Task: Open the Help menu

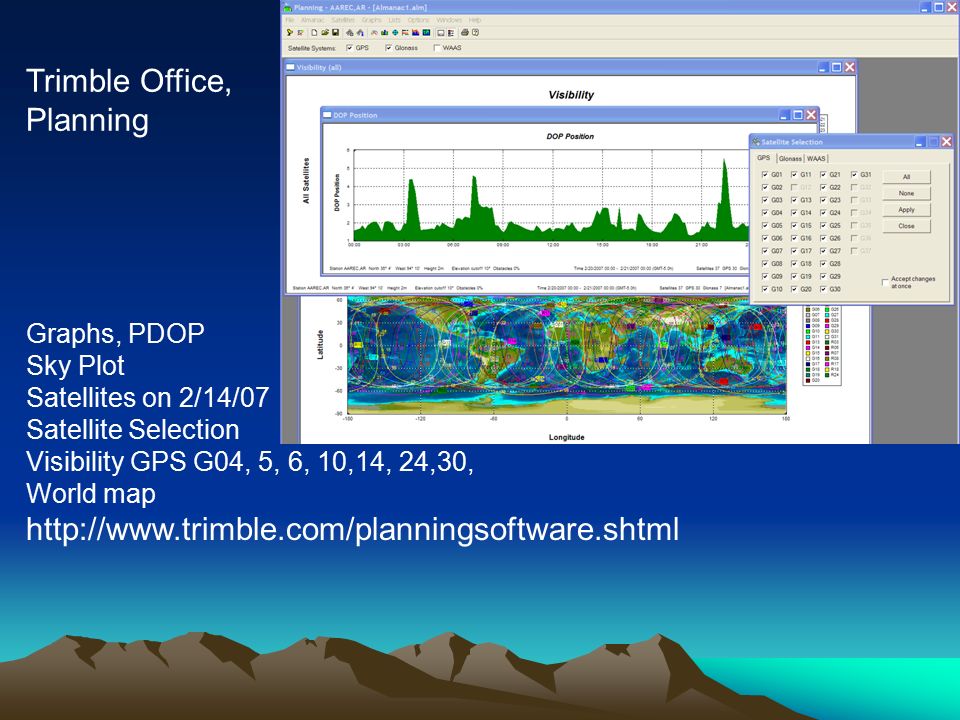Action: pos(474,20)
